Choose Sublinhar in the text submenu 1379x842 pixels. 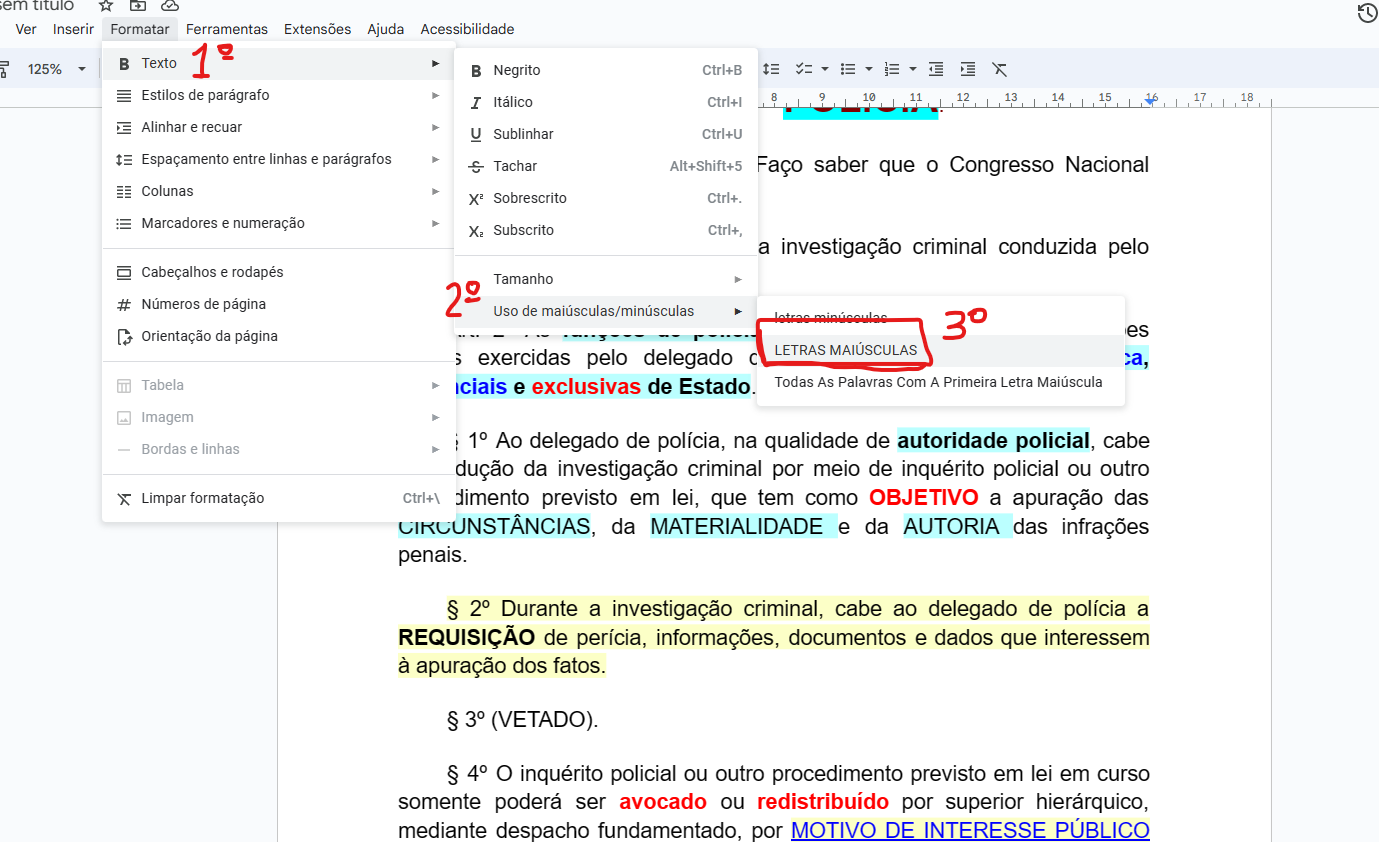(606, 134)
